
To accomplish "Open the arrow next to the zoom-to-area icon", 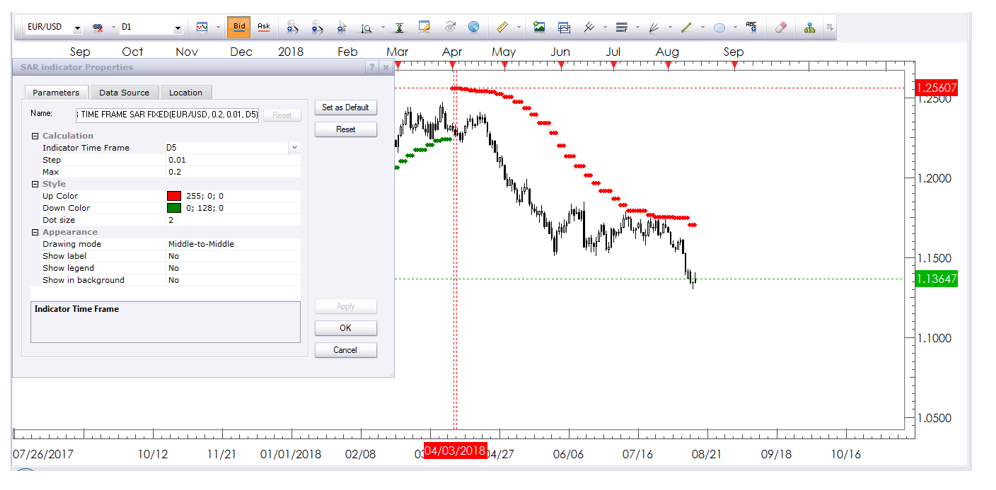I will pos(382,28).
